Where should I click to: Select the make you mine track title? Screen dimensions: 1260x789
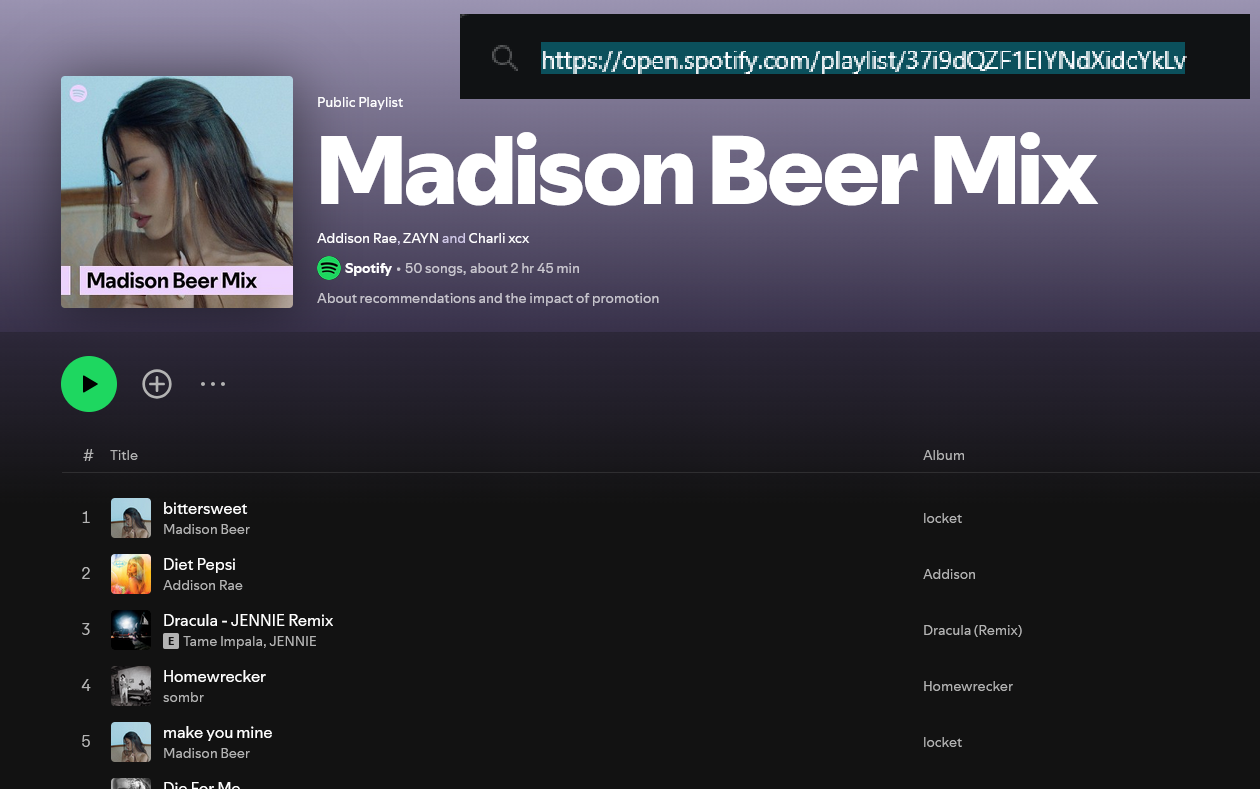(x=217, y=732)
